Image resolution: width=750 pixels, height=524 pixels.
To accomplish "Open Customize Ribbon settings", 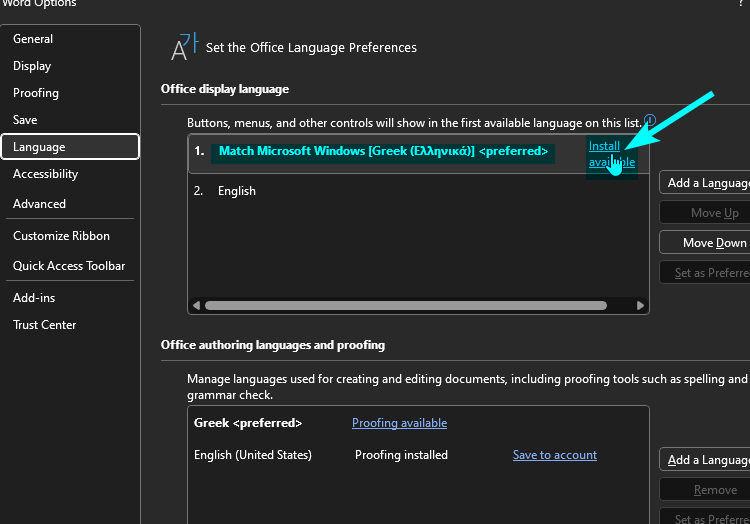I will (61, 236).
